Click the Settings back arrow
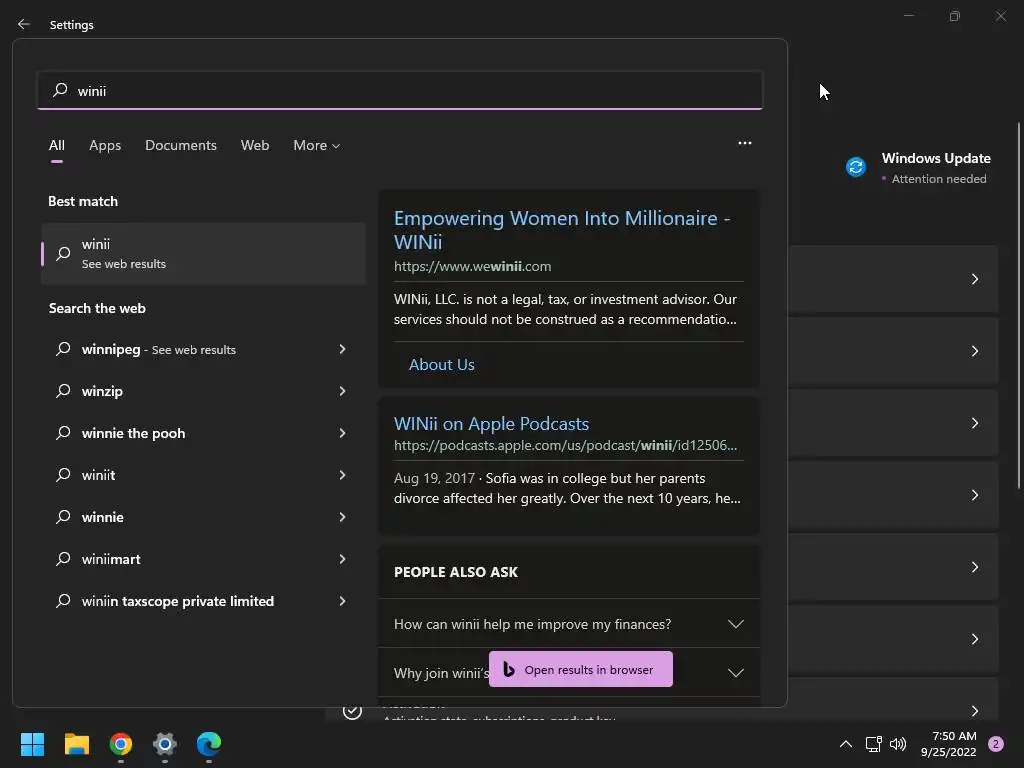 [24, 24]
